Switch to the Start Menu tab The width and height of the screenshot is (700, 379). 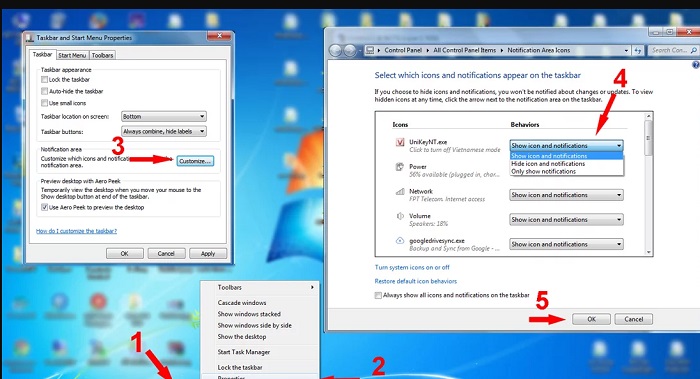pyautogui.click(x=72, y=55)
